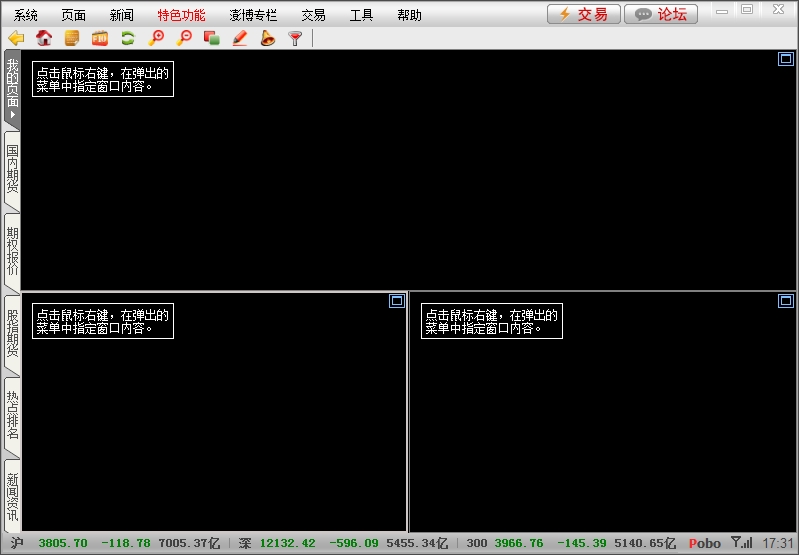Restore the application window size
This screenshot has height=555, width=799.
point(747,10)
